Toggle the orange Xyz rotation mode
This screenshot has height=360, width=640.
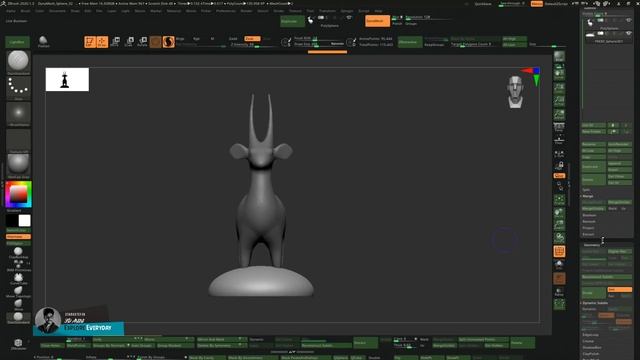click(x=559, y=176)
